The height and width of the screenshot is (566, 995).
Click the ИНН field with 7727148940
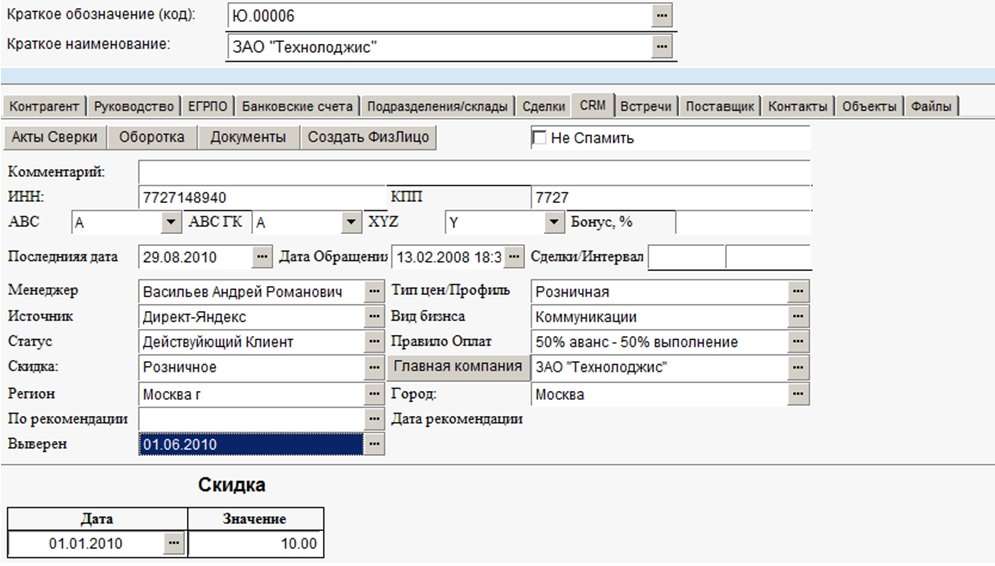[x=262, y=197]
